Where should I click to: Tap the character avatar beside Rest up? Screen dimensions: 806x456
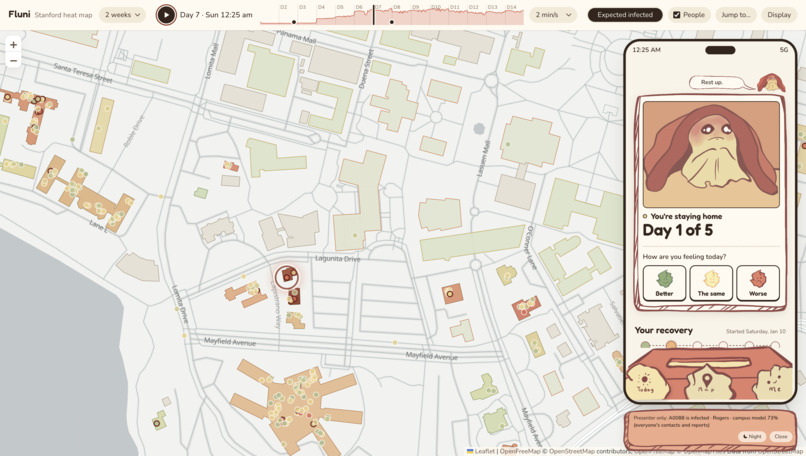771,82
